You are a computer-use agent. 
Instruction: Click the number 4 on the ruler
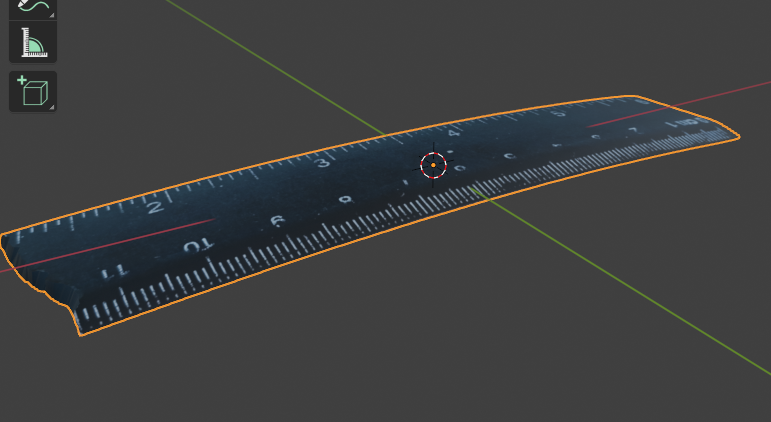click(453, 132)
